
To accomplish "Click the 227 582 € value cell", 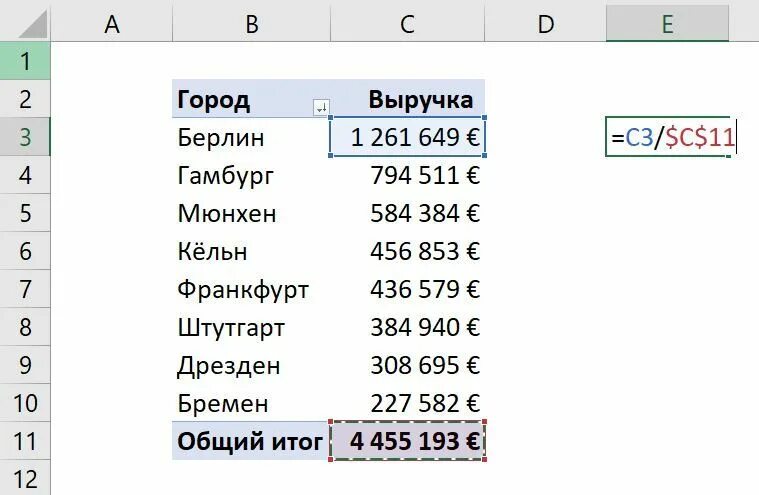I will [x=408, y=403].
